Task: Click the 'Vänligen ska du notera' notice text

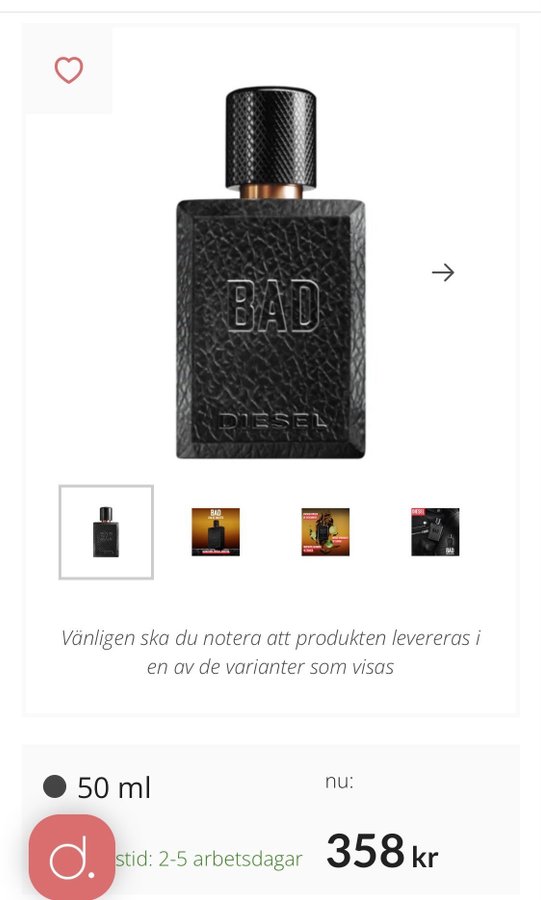Action: point(271,652)
